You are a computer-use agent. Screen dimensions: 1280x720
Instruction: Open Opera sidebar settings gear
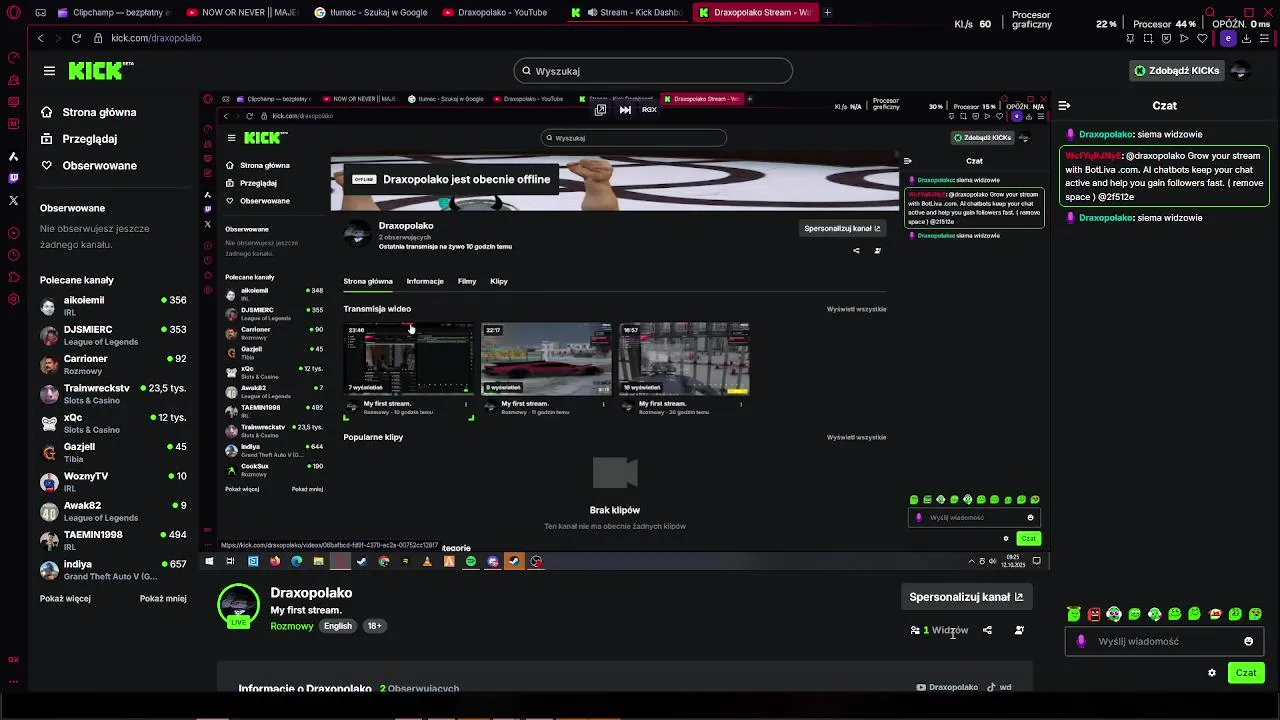(x=13, y=299)
